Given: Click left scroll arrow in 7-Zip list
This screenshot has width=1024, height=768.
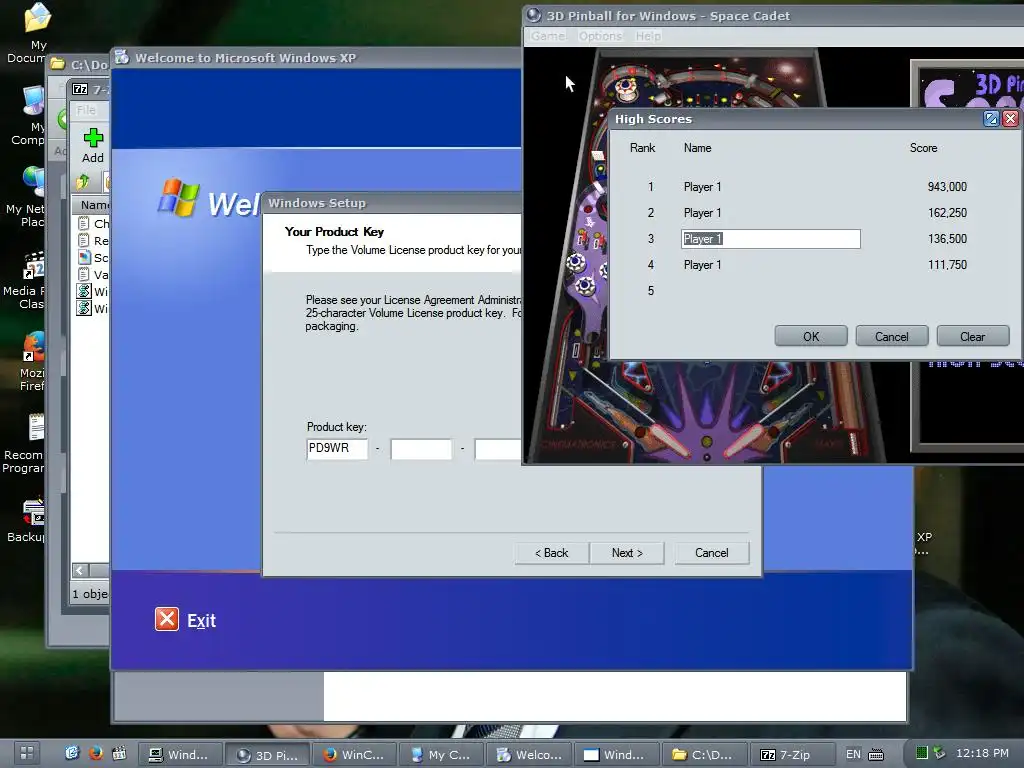Looking at the screenshot, I should 80,570.
